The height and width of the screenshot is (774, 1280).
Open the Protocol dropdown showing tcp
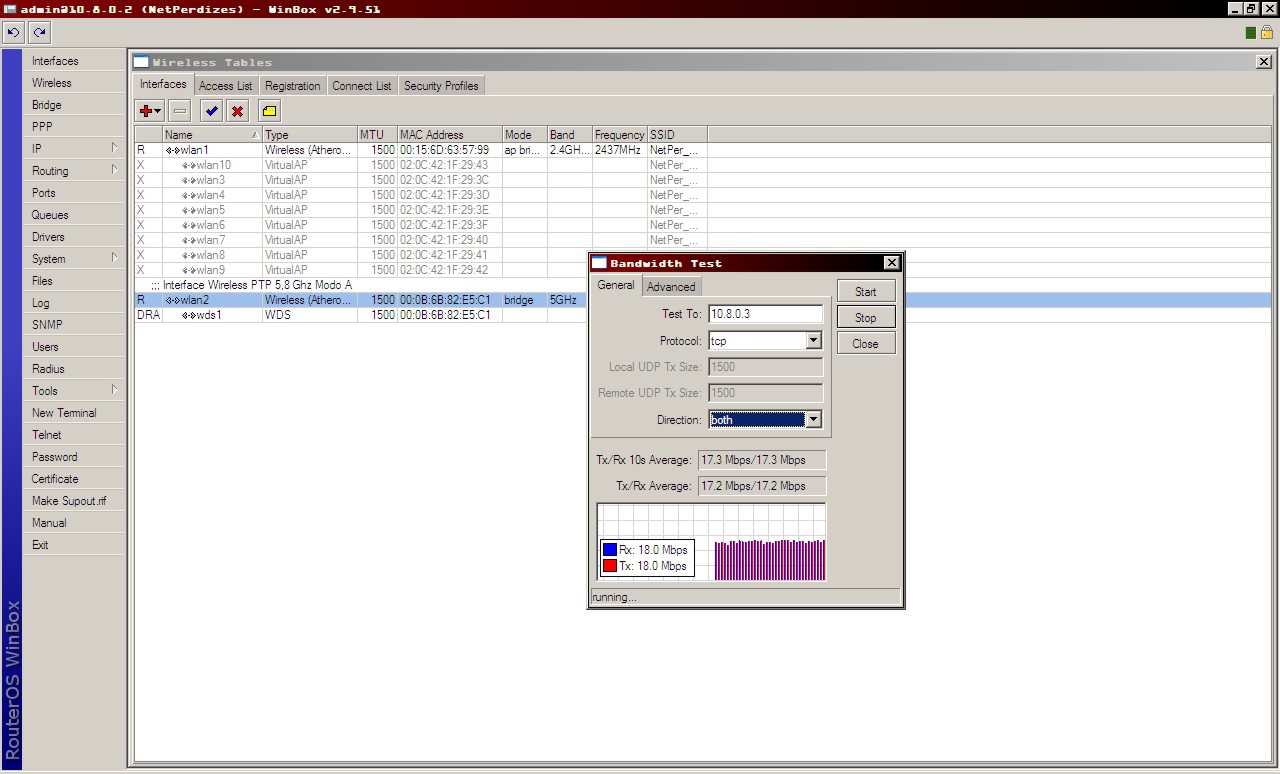[x=813, y=341]
